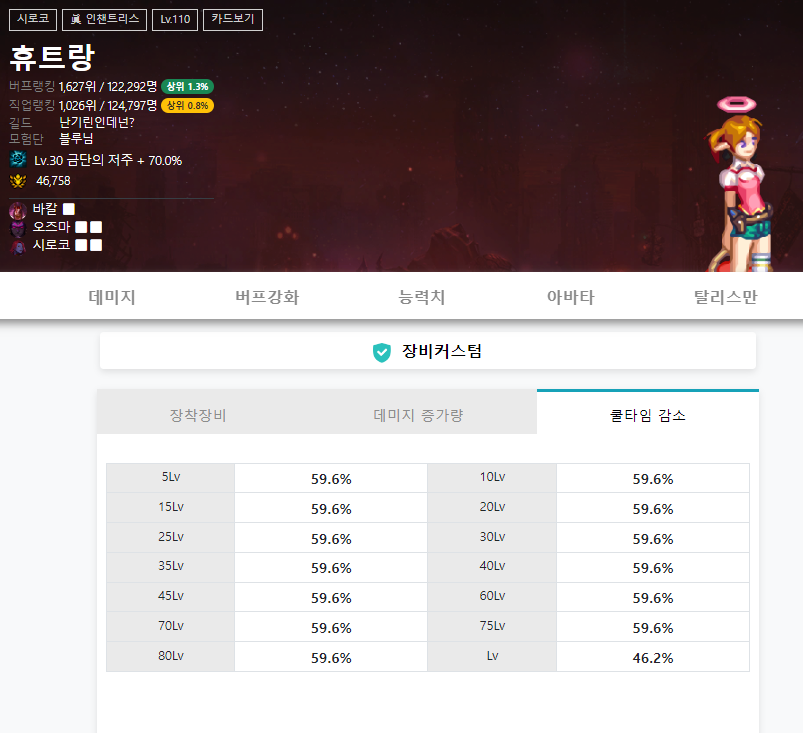This screenshot has height=733, width=803.
Task: Open the 카드보기 card view button
Action: coord(233,19)
